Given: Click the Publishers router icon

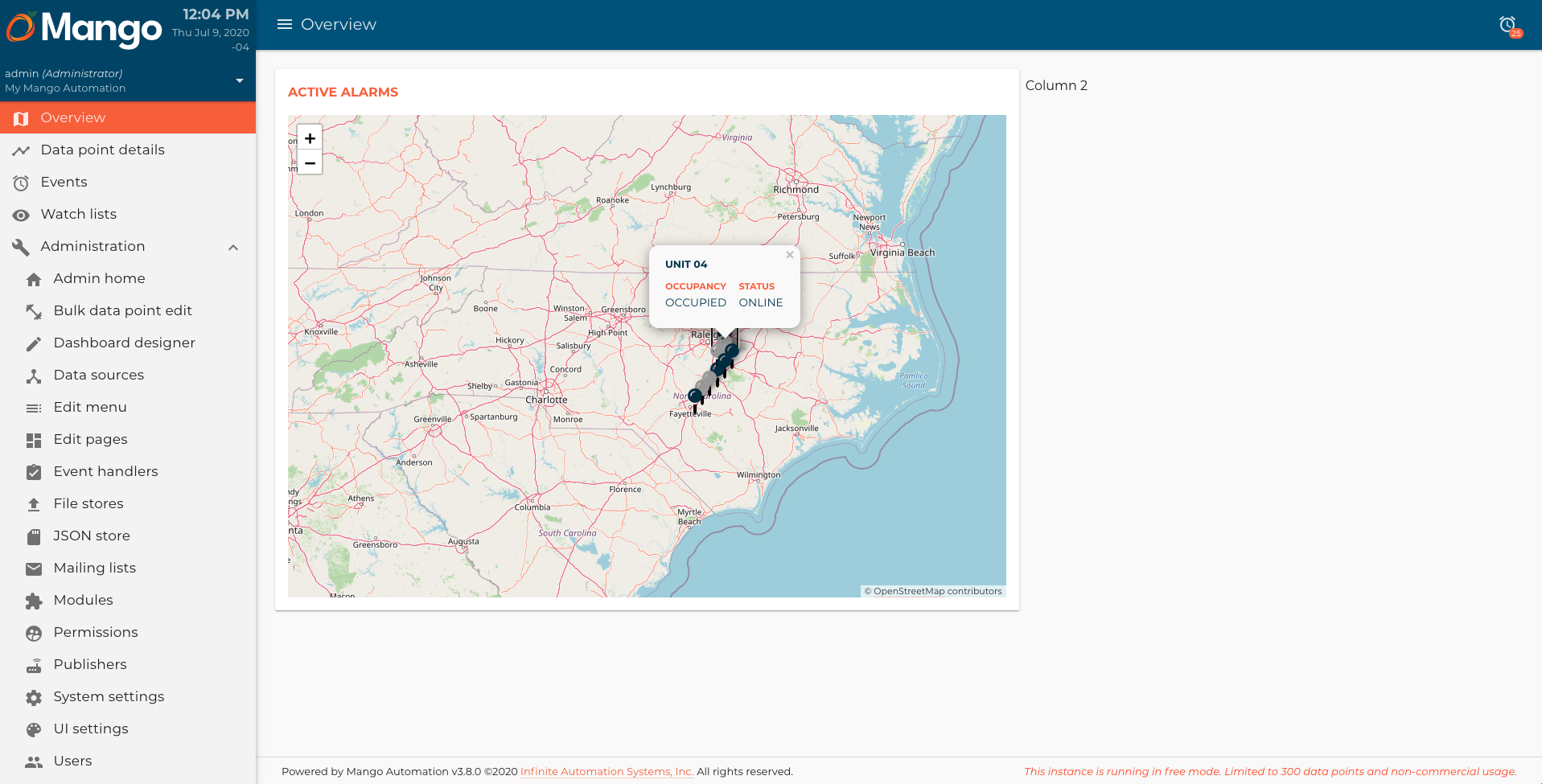Looking at the screenshot, I should pyautogui.click(x=34, y=665).
